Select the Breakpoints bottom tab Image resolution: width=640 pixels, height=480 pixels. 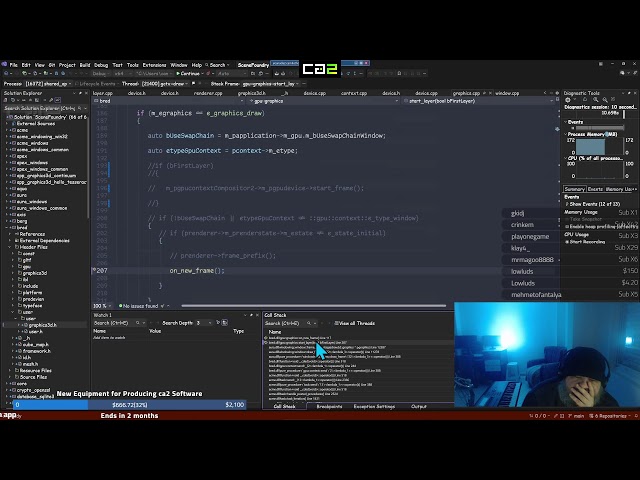(x=329, y=407)
